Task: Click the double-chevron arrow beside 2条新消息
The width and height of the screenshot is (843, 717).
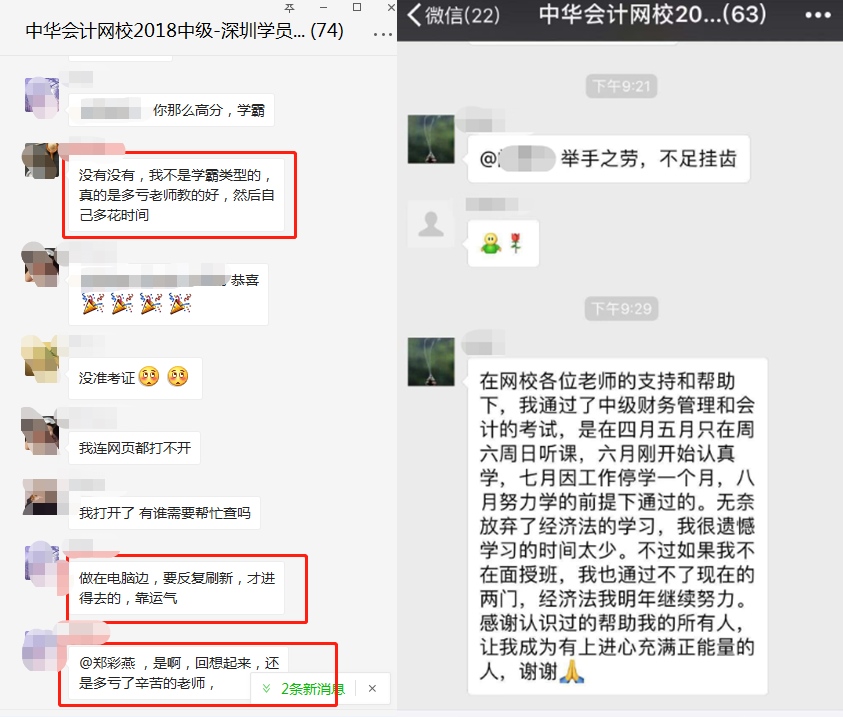Action: tap(266, 689)
